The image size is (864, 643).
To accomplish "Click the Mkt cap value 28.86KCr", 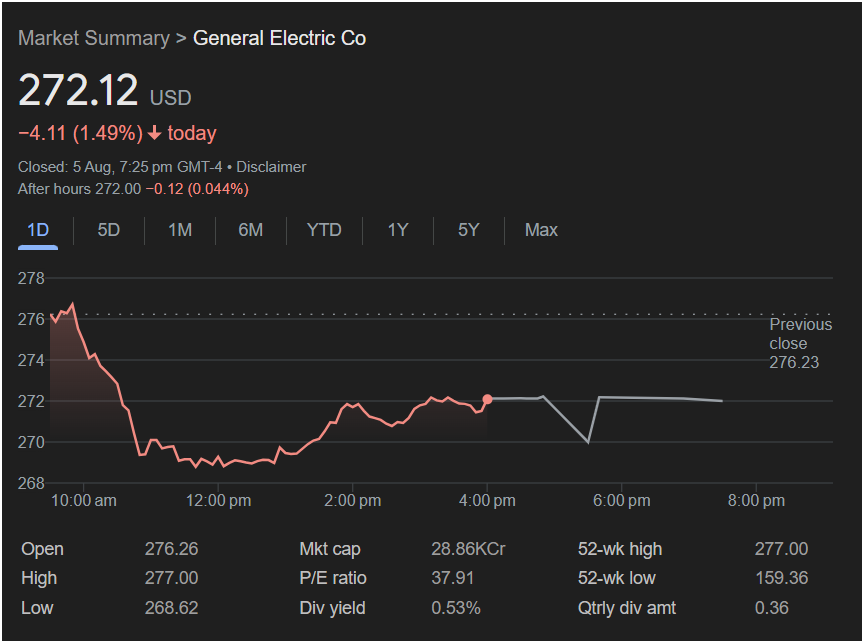I will click(468, 549).
